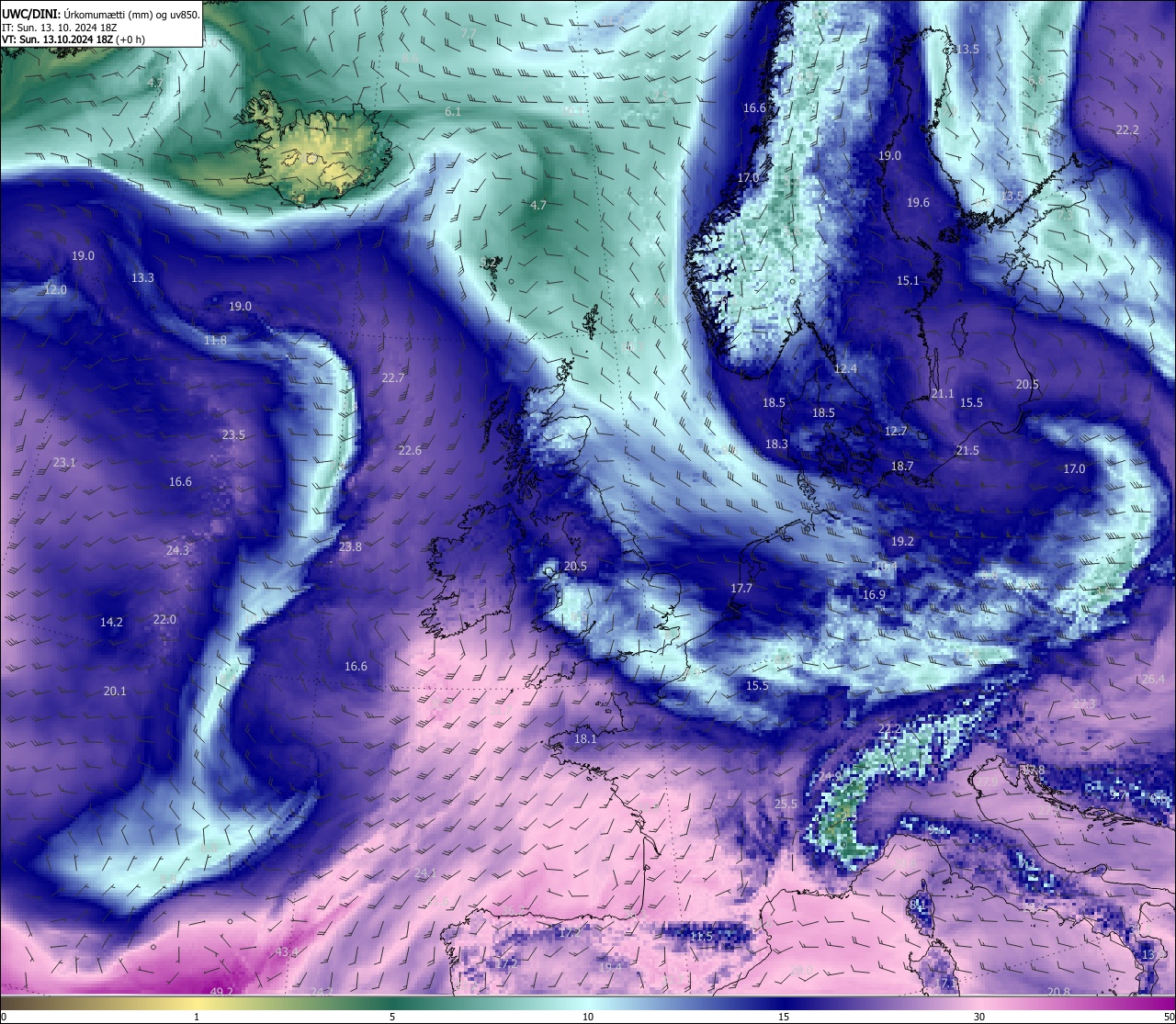Click the 24.1 value label

coord(425,872)
